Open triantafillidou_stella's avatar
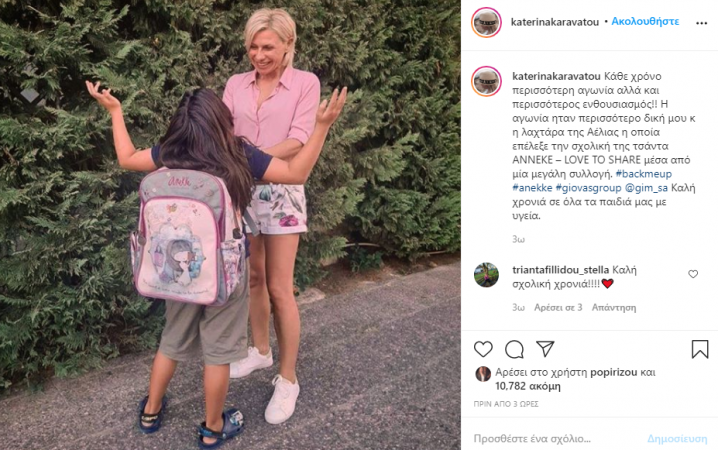The height and width of the screenshot is (450, 718). 486,275
